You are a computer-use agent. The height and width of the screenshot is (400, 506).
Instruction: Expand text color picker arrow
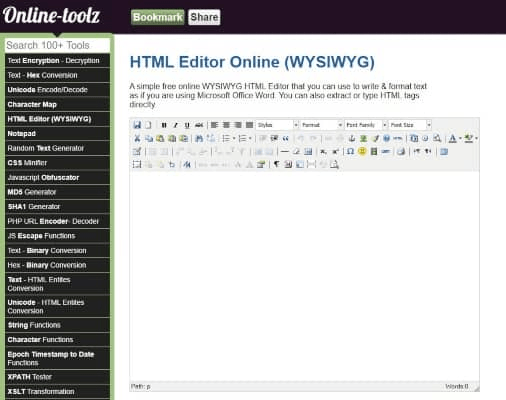coord(460,138)
